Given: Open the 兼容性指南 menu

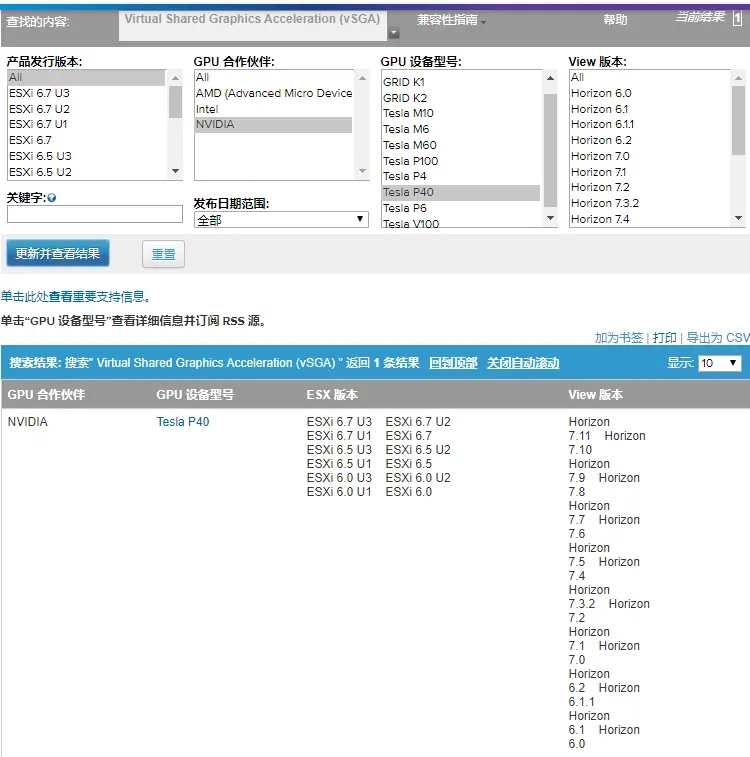Looking at the screenshot, I should click(x=451, y=20).
